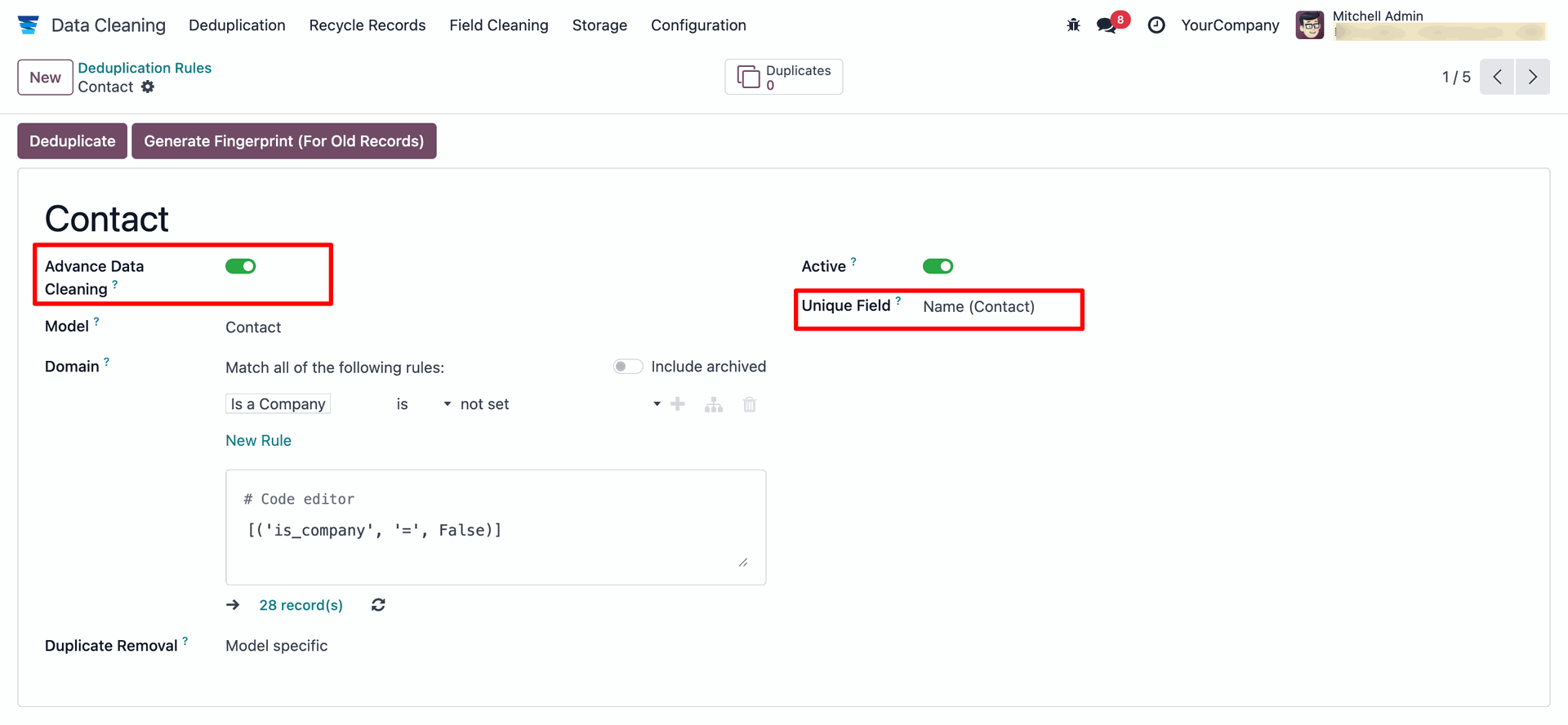Expand the "not set" value dropdown
1568x725 pixels.
[x=559, y=404]
